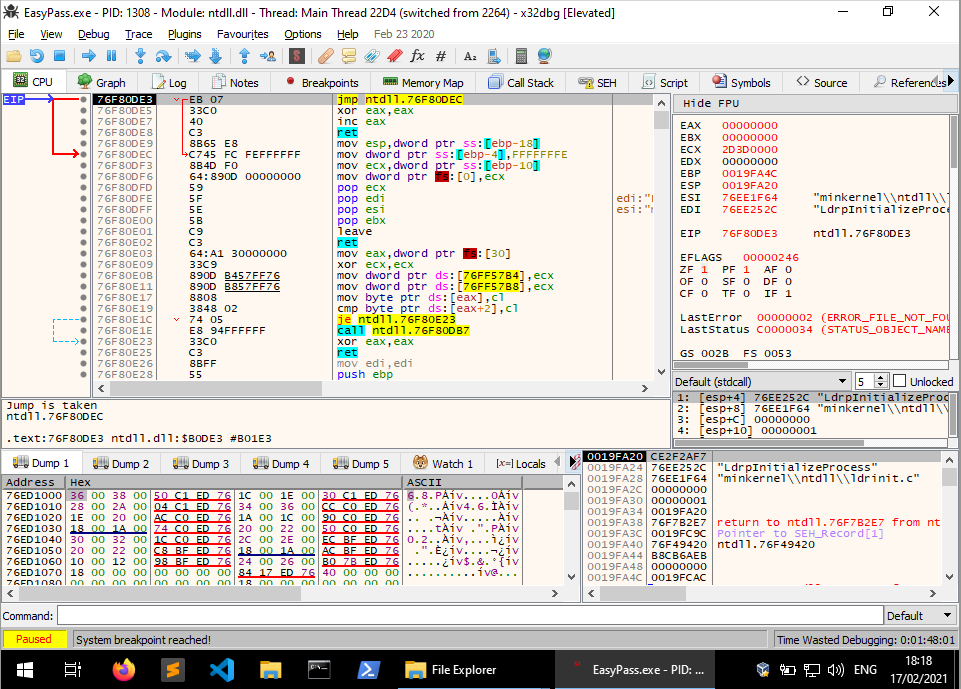
Task: Execute till return with the up-arrow icon
Action: 245,56
